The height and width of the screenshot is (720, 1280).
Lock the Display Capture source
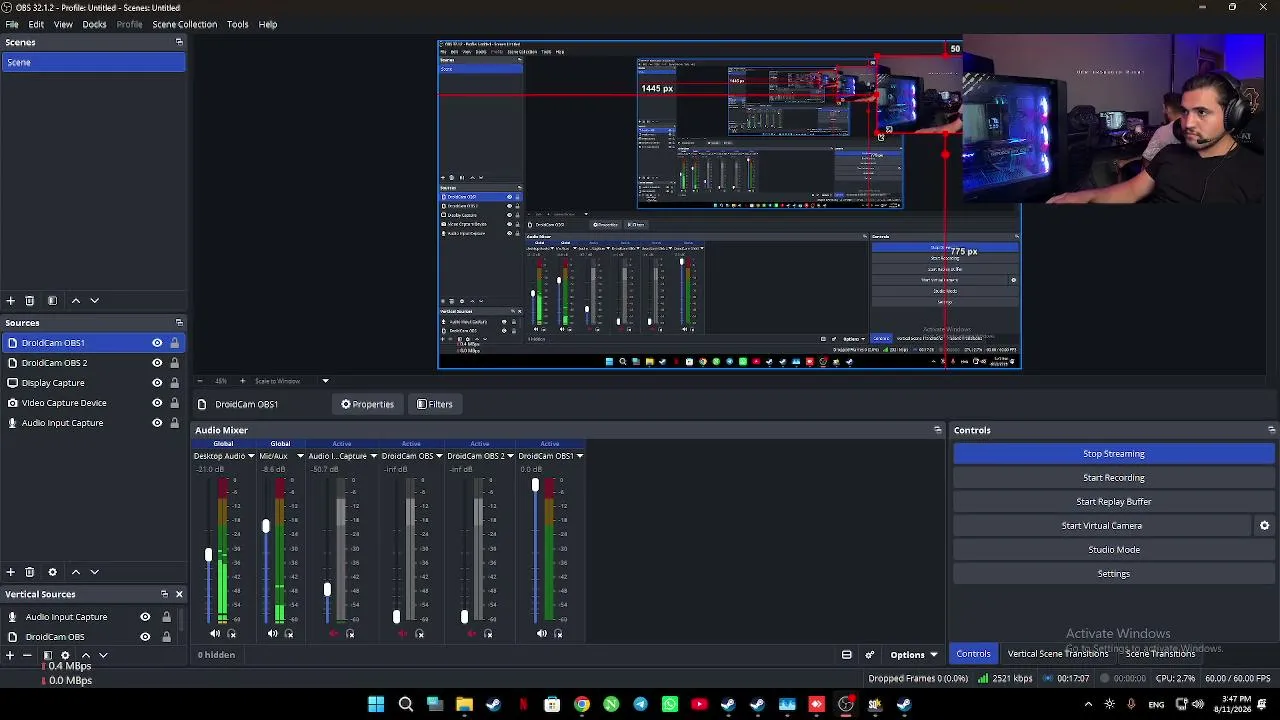coord(174,383)
